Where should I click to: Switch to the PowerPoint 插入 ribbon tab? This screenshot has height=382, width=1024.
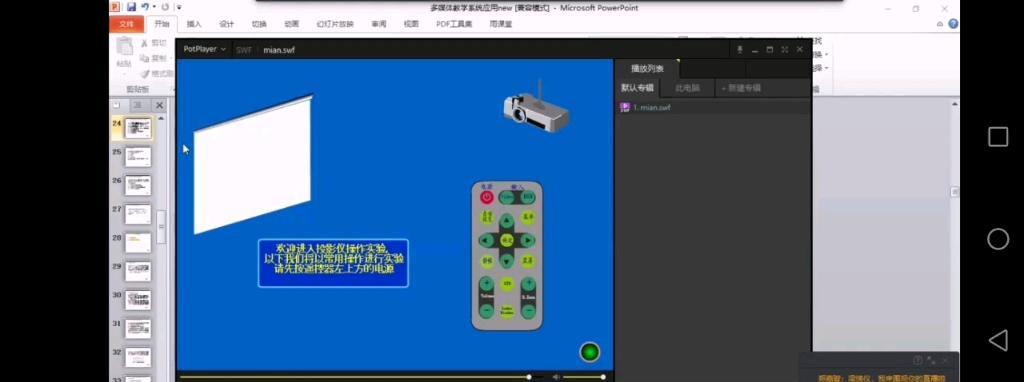point(194,24)
